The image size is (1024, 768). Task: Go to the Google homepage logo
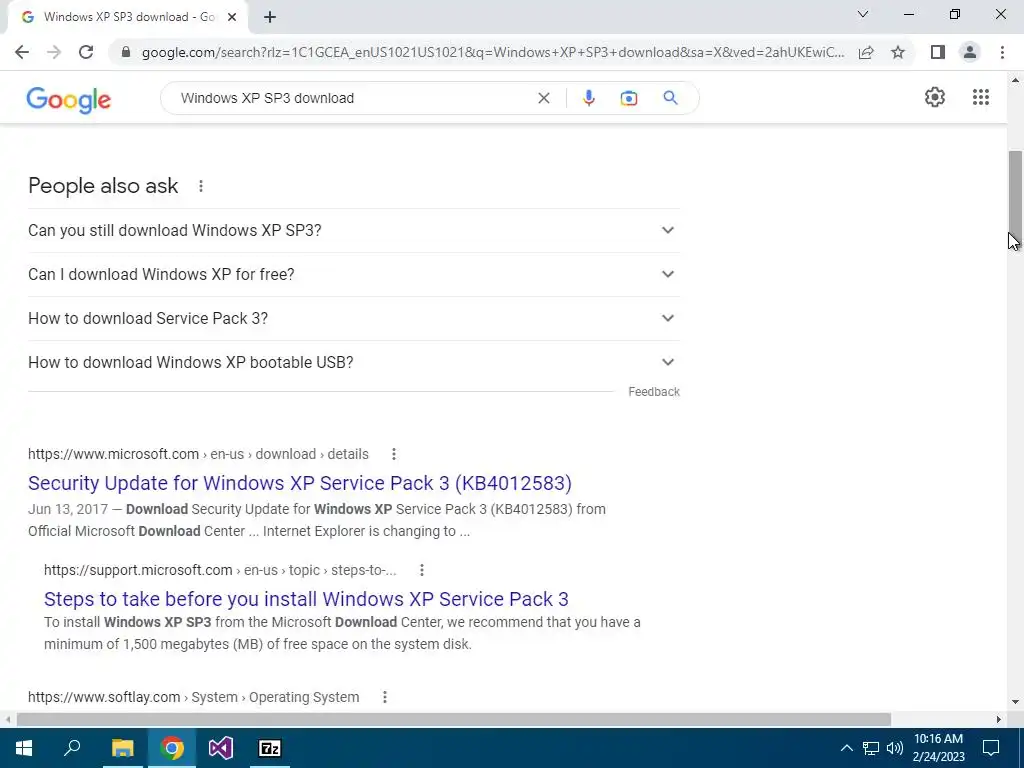pos(69,99)
